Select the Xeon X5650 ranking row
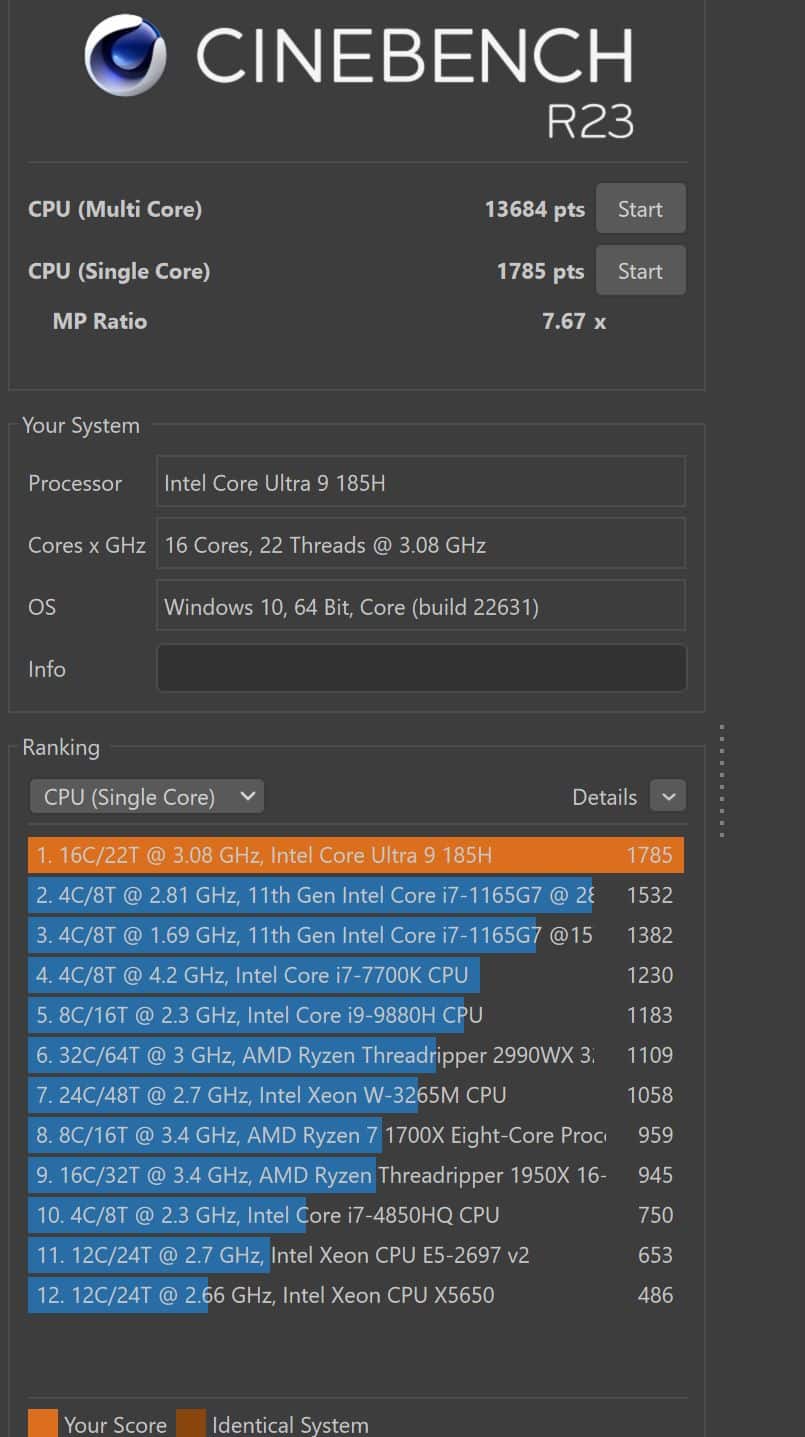Screen dimensions: 805x1437 (x=356, y=1295)
